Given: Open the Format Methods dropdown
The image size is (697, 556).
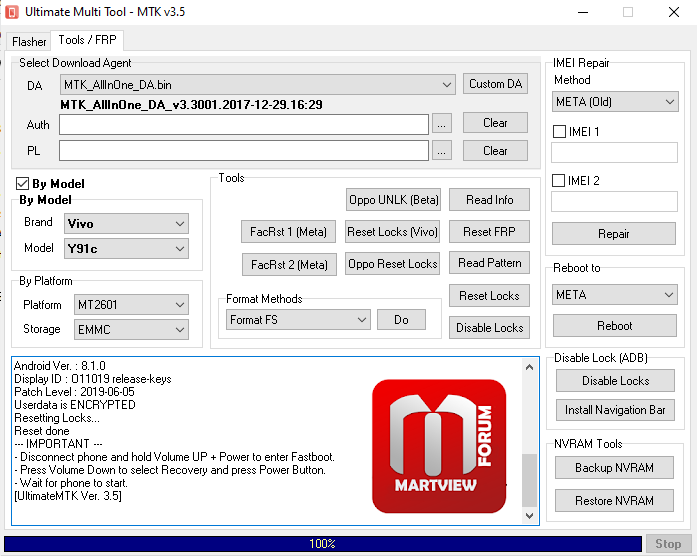Looking at the screenshot, I should tap(298, 320).
